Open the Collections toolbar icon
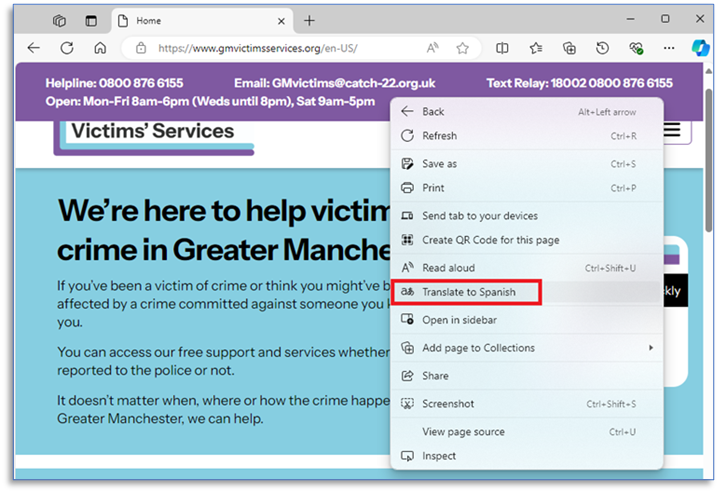 coord(569,48)
